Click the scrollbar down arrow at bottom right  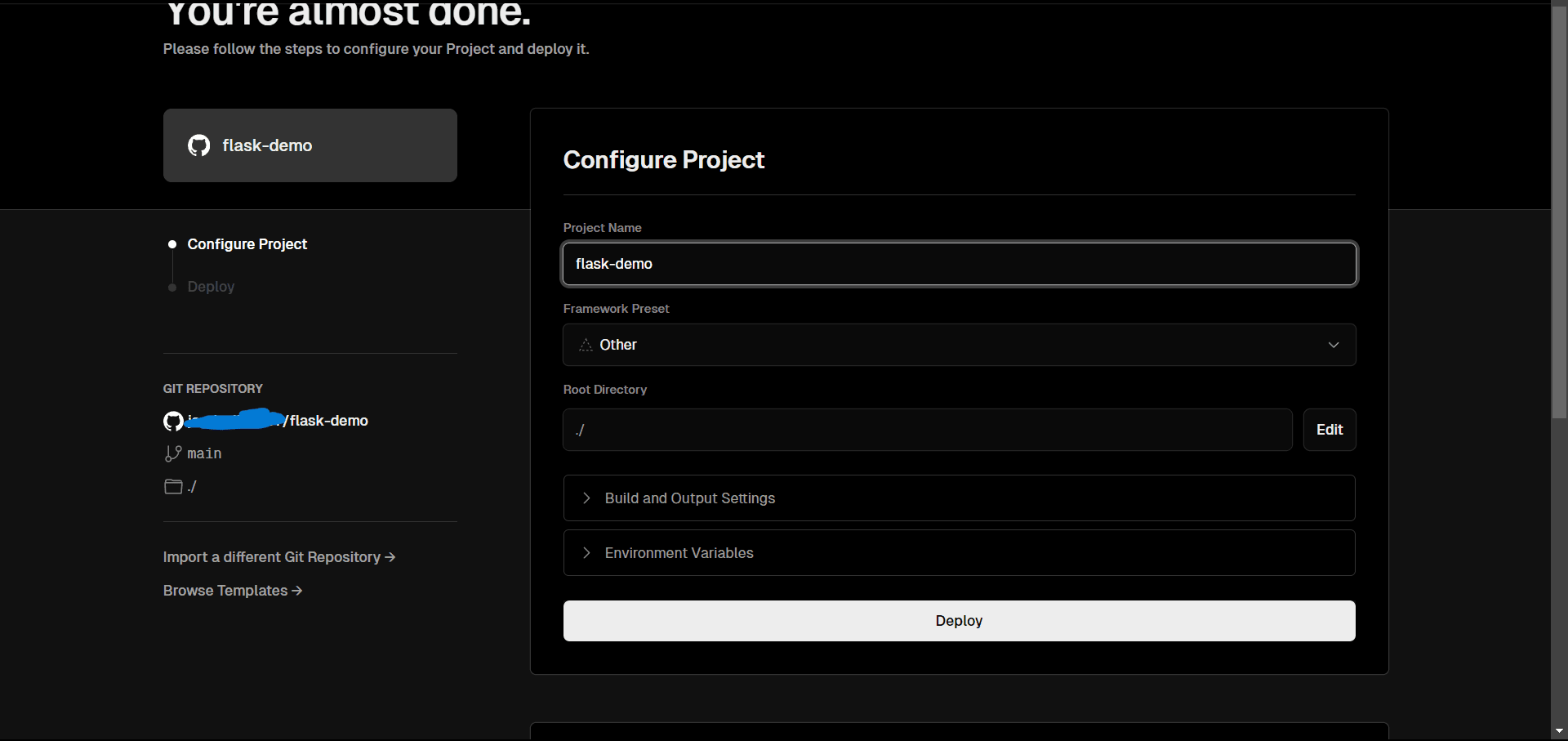[1559, 730]
